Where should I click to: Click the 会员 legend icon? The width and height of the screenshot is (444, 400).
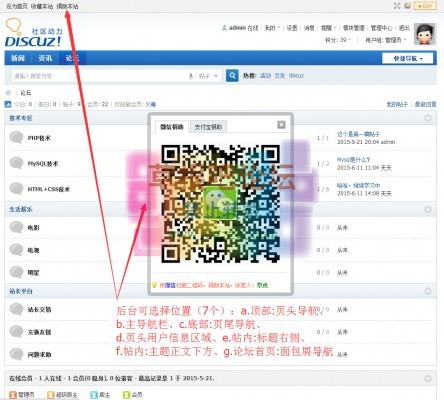126,395
